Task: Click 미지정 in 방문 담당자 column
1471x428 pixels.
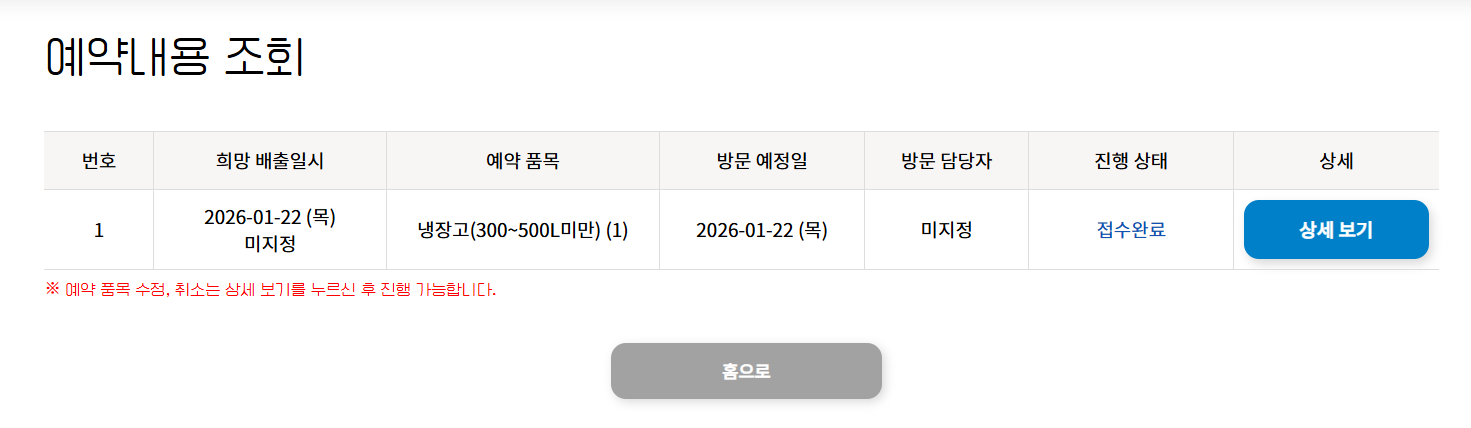Action: pyautogui.click(x=946, y=230)
